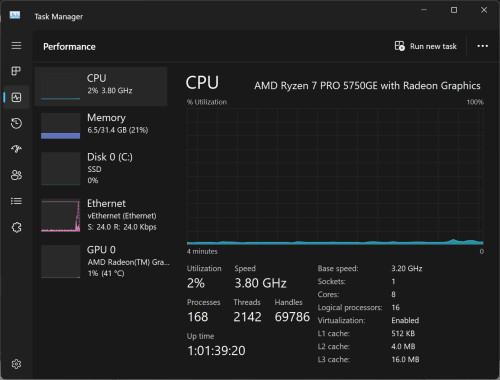Image resolution: width=500 pixels, height=380 pixels.
Task: Go to the Processes page icon
Action: click(16, 71)
